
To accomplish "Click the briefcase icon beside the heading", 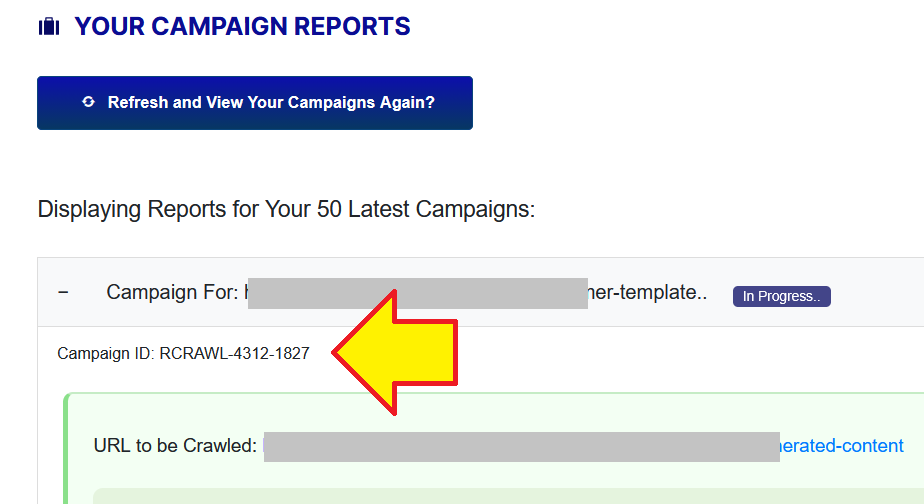I will (x=48, y=27).
